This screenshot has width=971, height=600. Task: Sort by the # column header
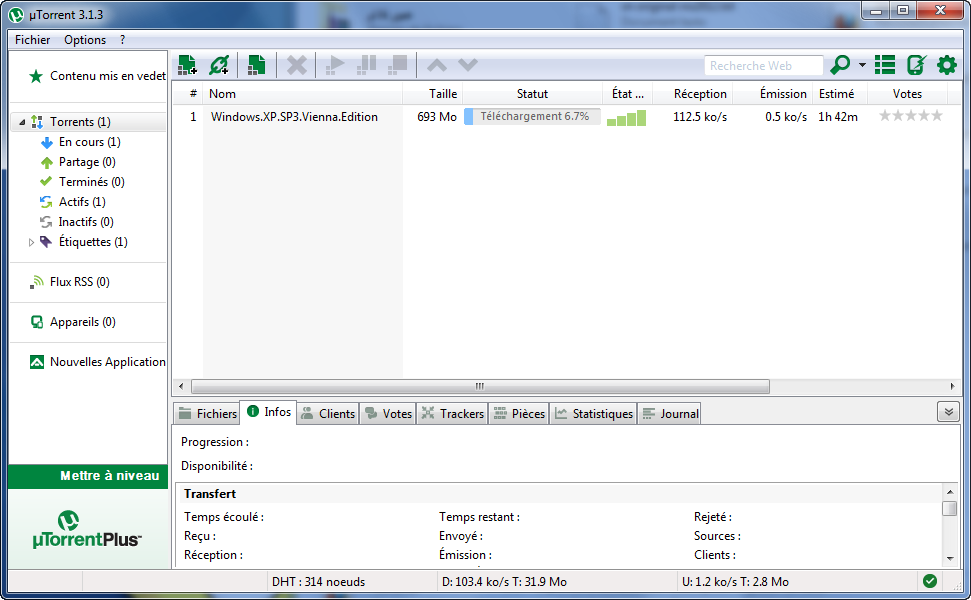tap(188, 93)
